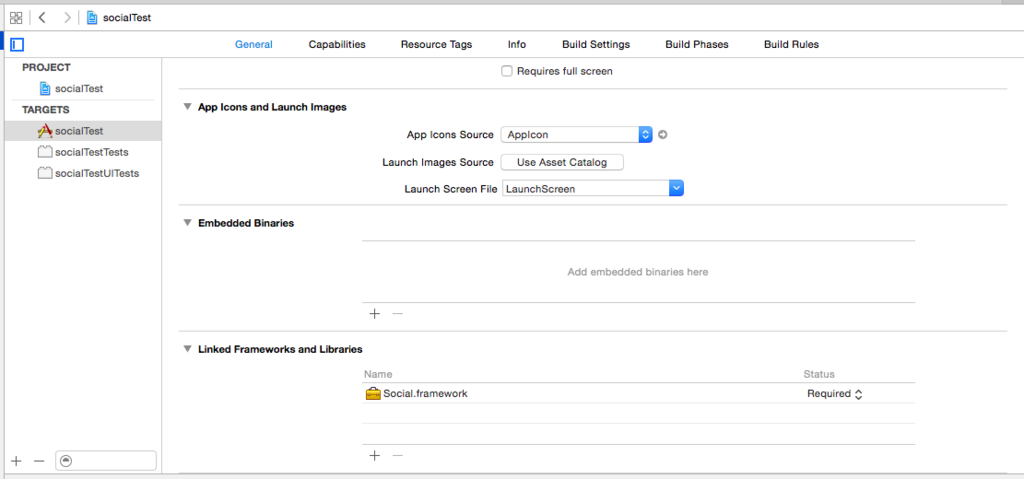
Task: Click the filter icon in targets filter
Action: pos(65,461)
